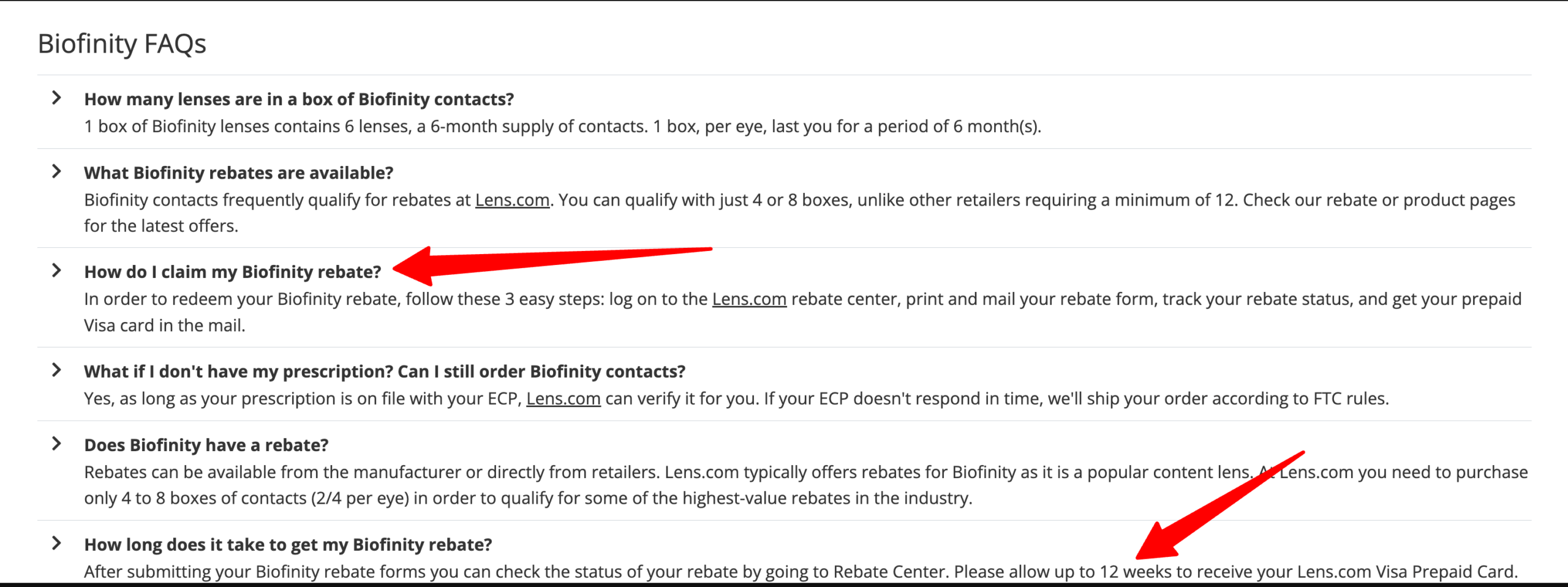Collapse chevron beside "Does Biofinity have a rebate?"
The image size is (1568, 587).
point(56,444)
